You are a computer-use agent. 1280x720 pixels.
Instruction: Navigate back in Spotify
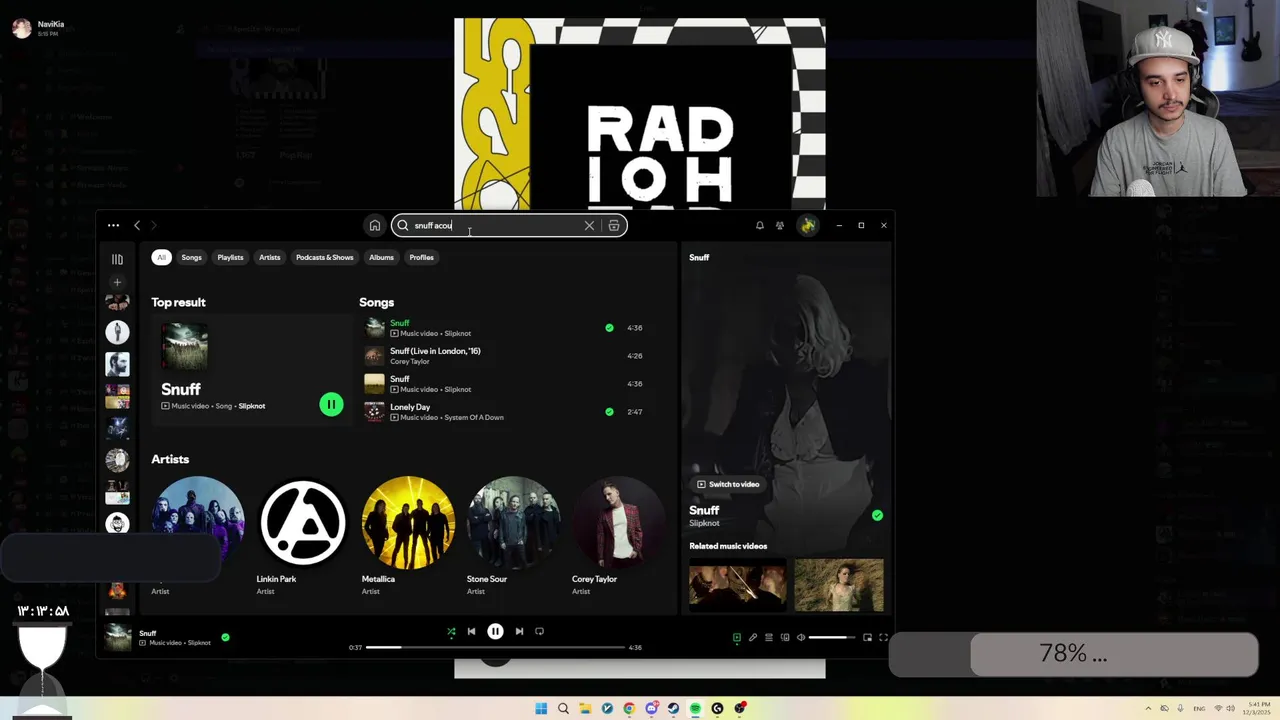(x=137, y=225)
